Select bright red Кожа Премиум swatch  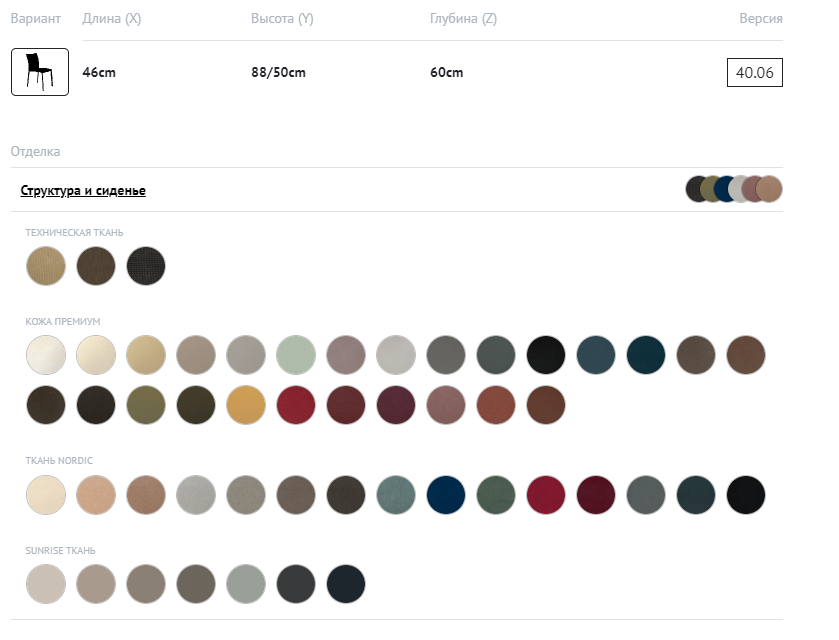tap(296, 405)
